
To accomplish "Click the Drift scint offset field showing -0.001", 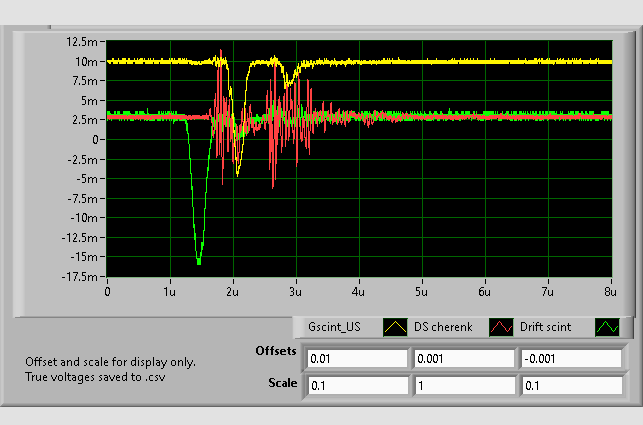I will (570, 358).
